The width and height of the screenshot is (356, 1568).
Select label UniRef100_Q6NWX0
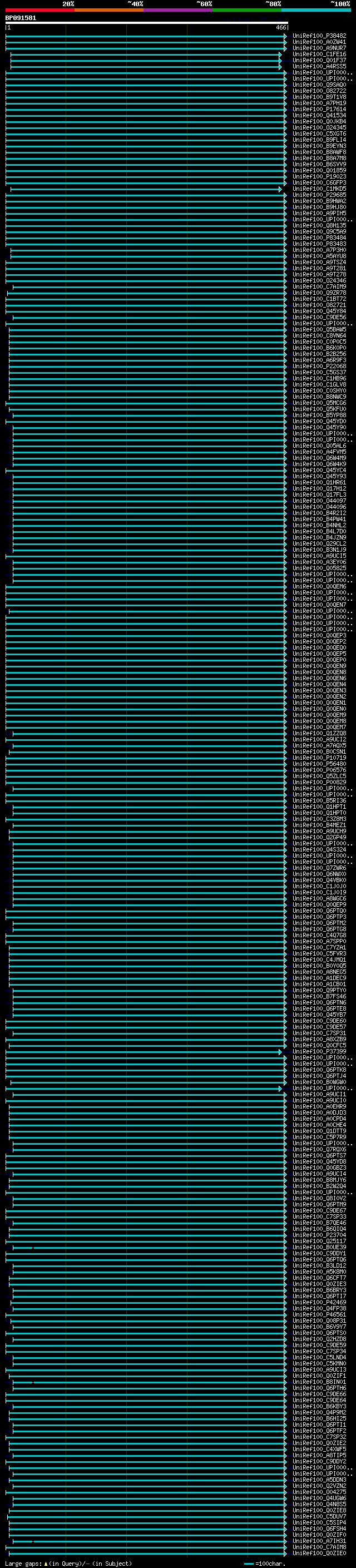[x=319, y=874]
